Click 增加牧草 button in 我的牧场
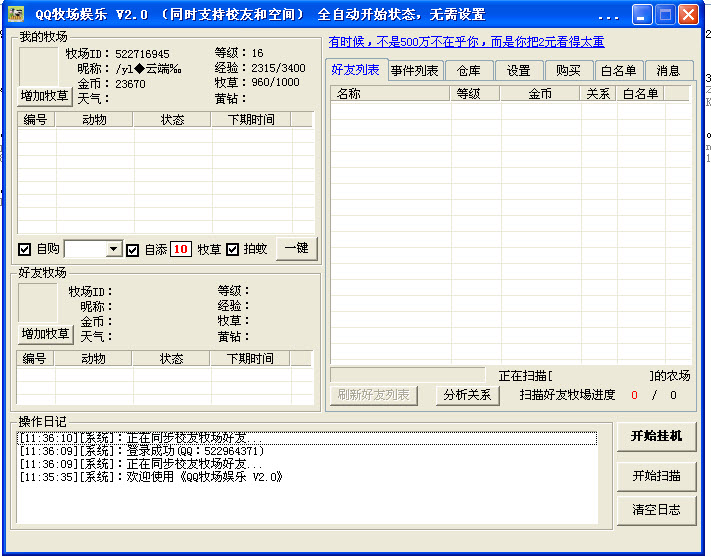The height and width of the screenshot is (557, 711). coord(44,96)
